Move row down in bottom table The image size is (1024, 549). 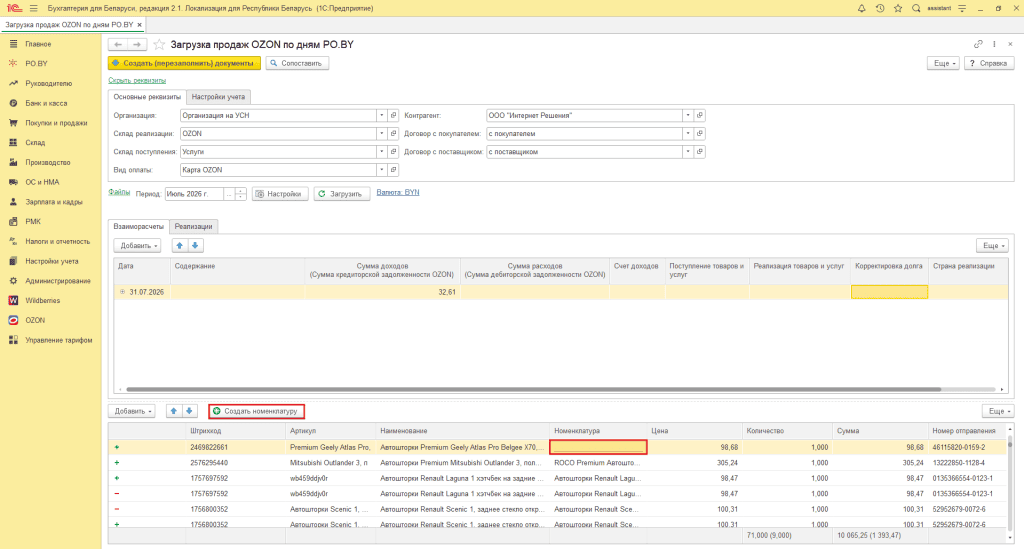pyautogui.click(x=189, y=411)
